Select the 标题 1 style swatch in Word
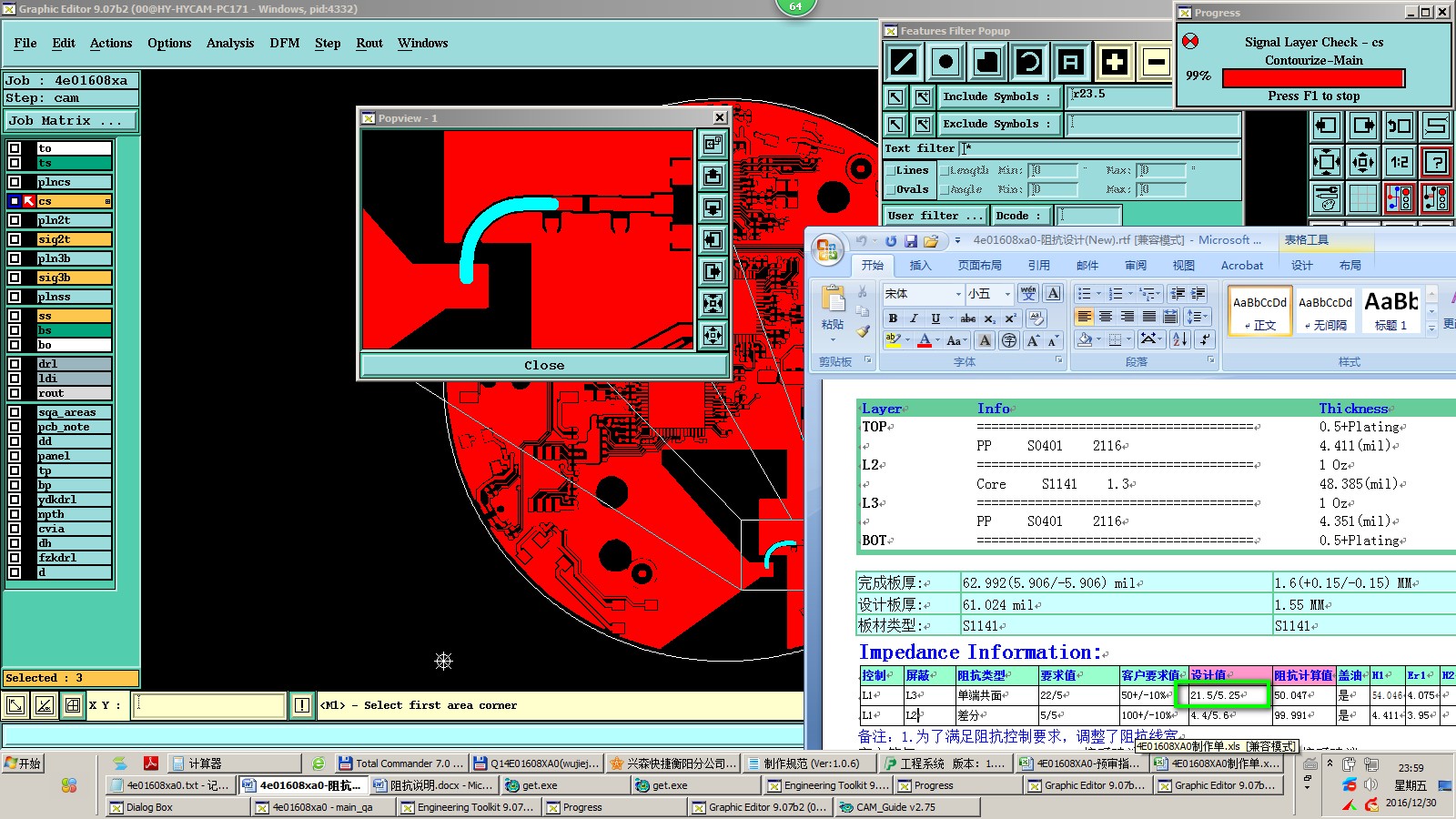The image size is (1456, 819). 1391,310
